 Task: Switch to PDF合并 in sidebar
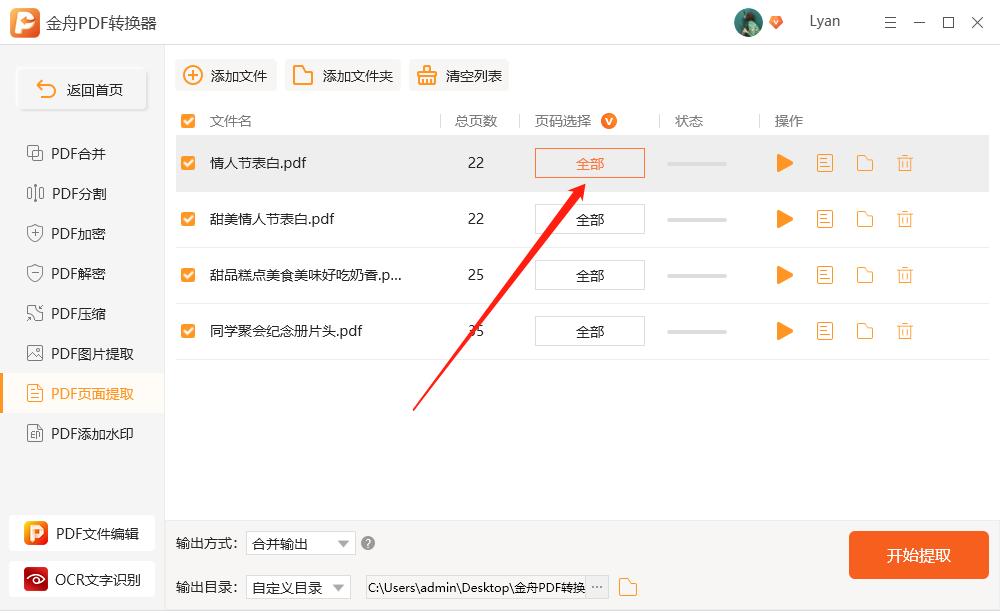pyautogui.click(x=70, y=154)
